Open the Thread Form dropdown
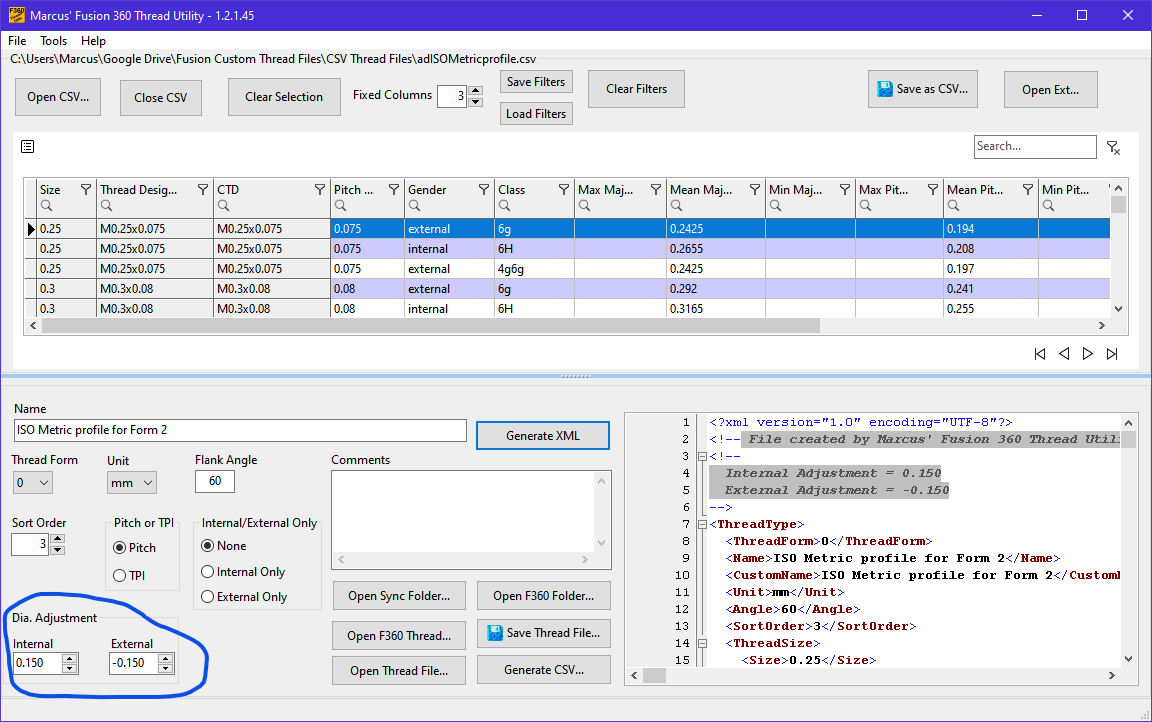Image resolution: width=1152 pixels, height=722 pixels. tap(32, 483)
